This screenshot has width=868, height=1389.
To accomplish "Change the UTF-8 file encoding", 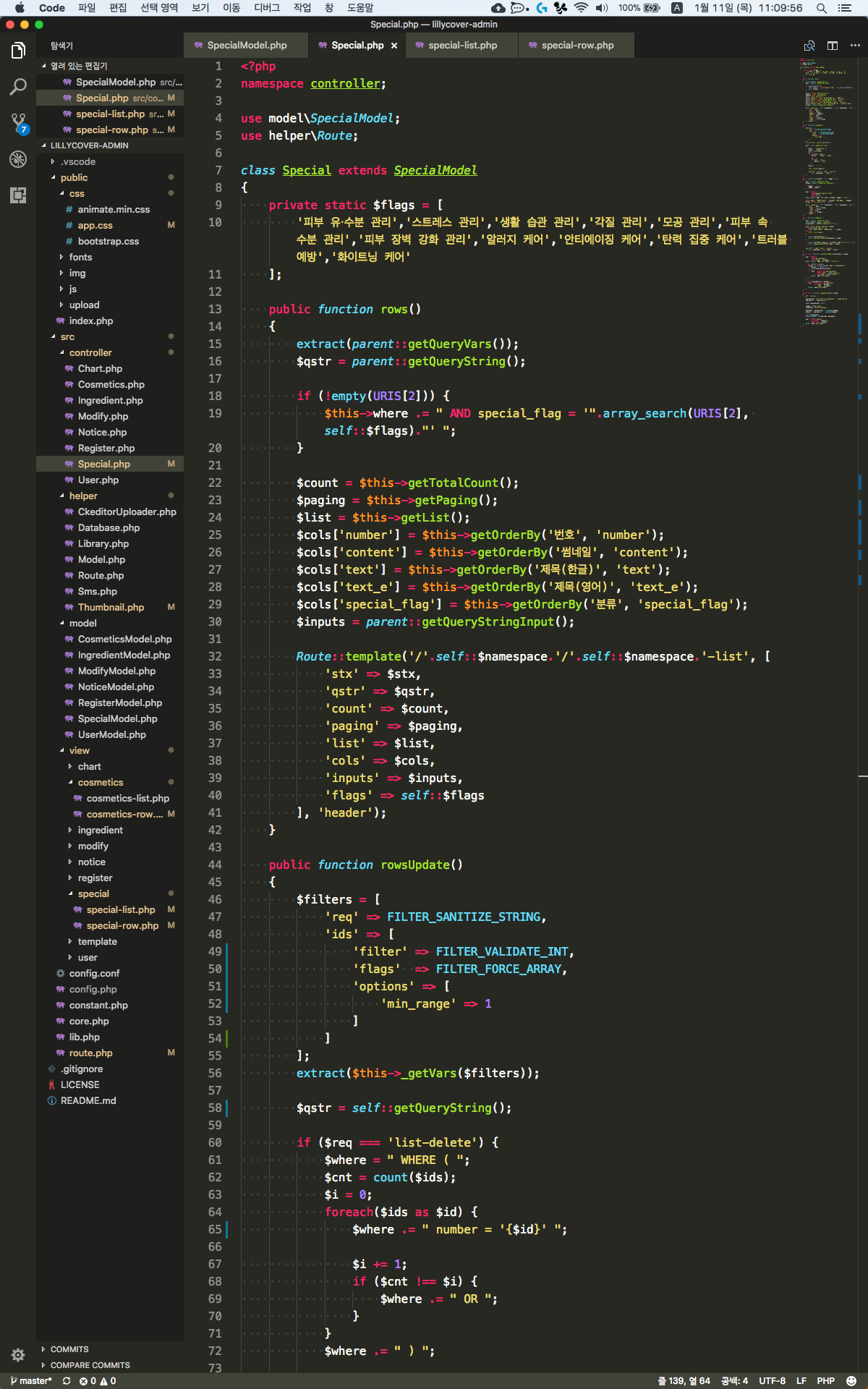I will point(772,1381).
